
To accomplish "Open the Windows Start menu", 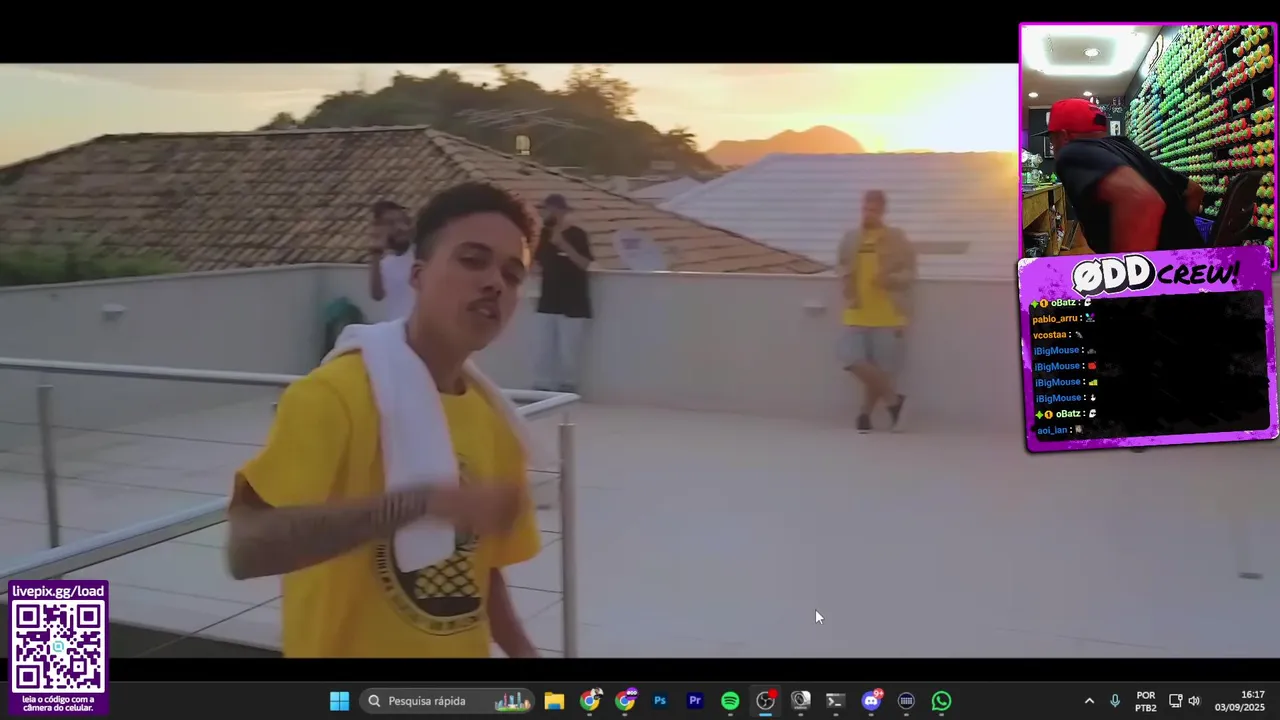I will point(340,701).
